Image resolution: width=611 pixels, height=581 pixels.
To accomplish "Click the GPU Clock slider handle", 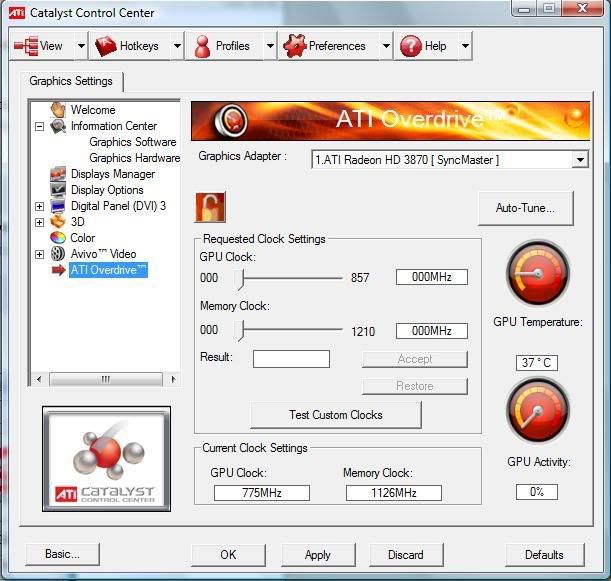I will click(240, 279).
